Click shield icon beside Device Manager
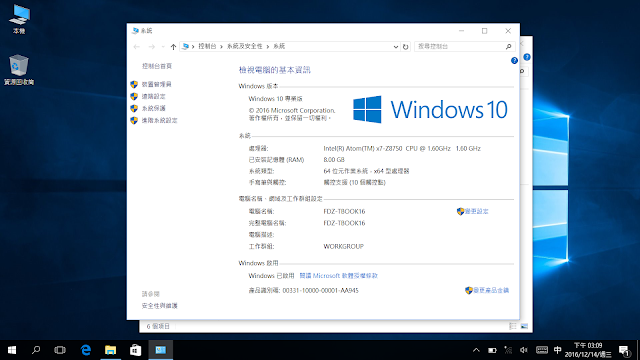This screenshot has height=360, width=640. click(134, 84)
